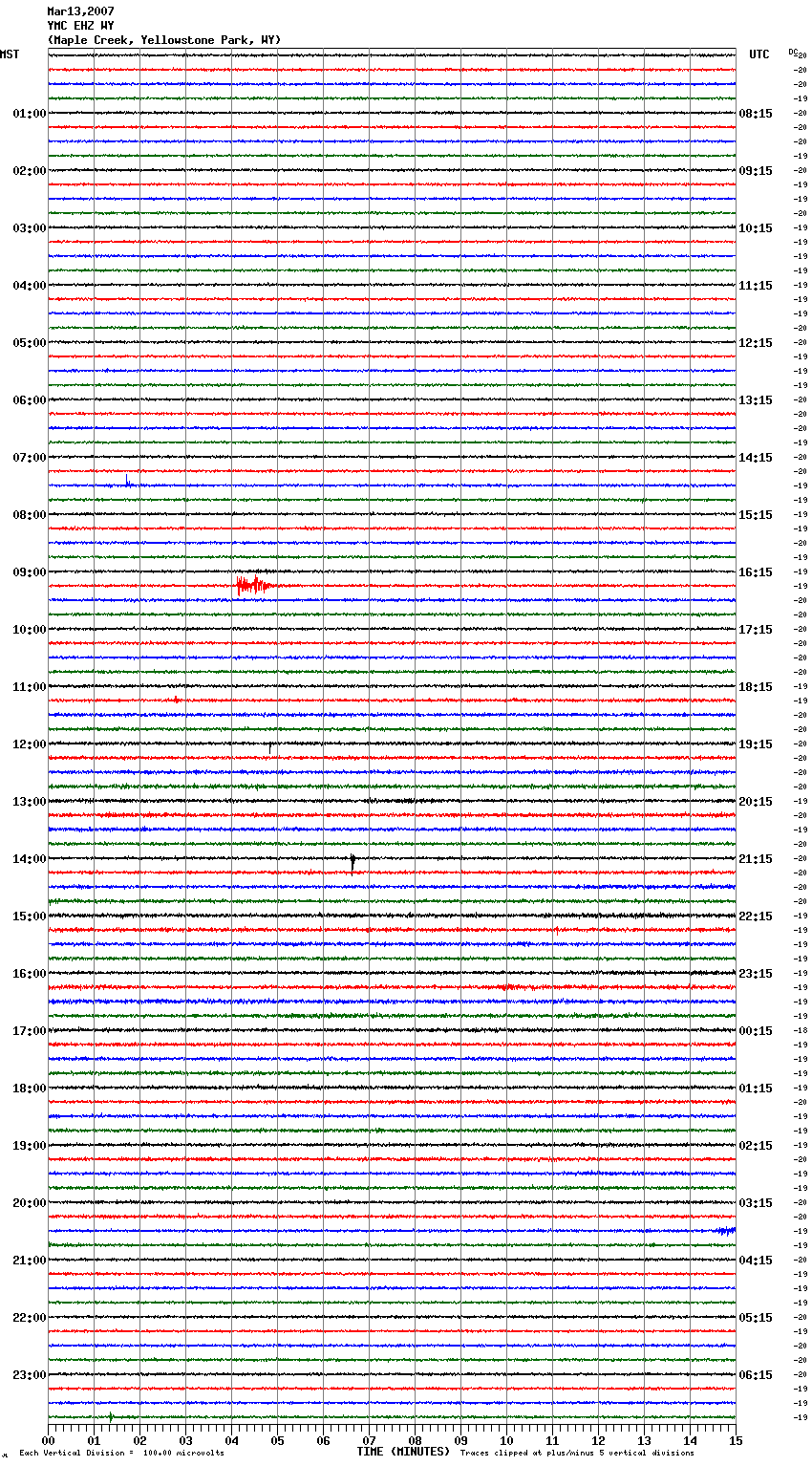Select the 23:00 MST time label
The width and height of the screenshot is (812, 1466).
(x=30, y=1375)
